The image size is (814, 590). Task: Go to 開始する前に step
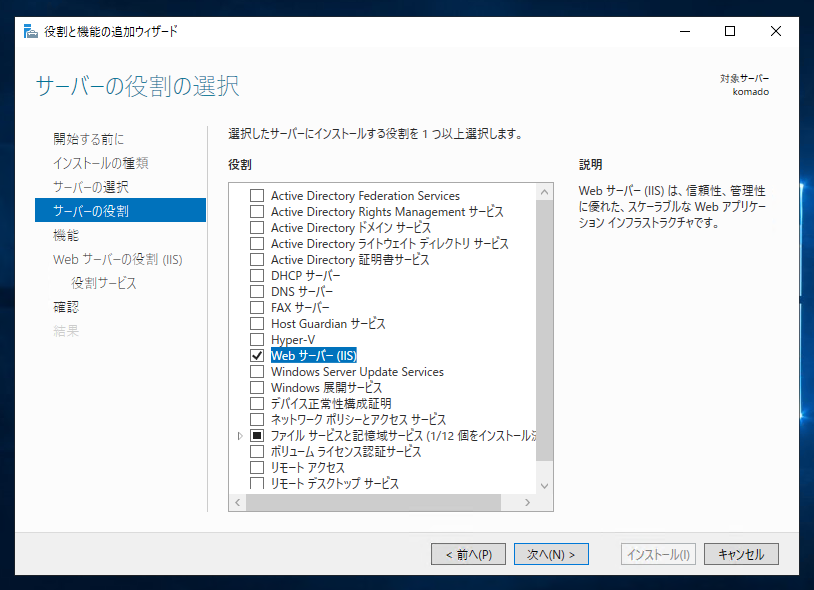(x=88, y=139)
